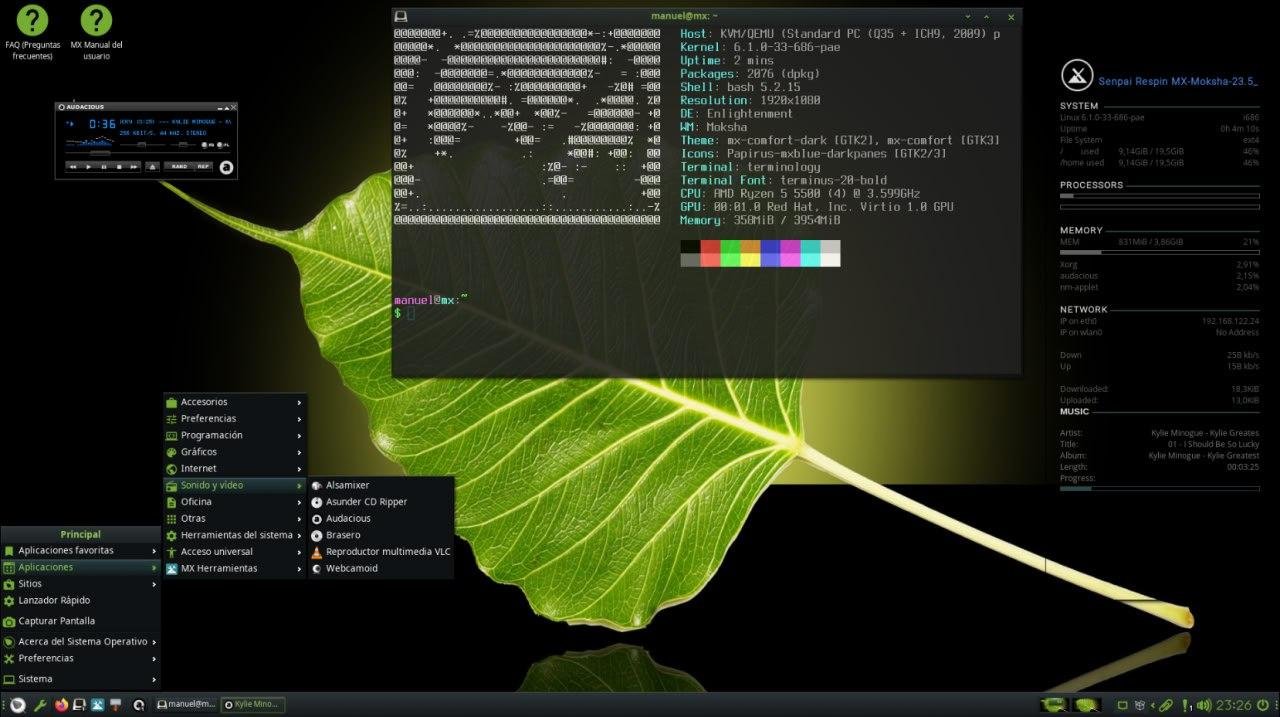
Task: Launch Asunder CD Ripper from submenu
Action: click(x=381, y=502)
